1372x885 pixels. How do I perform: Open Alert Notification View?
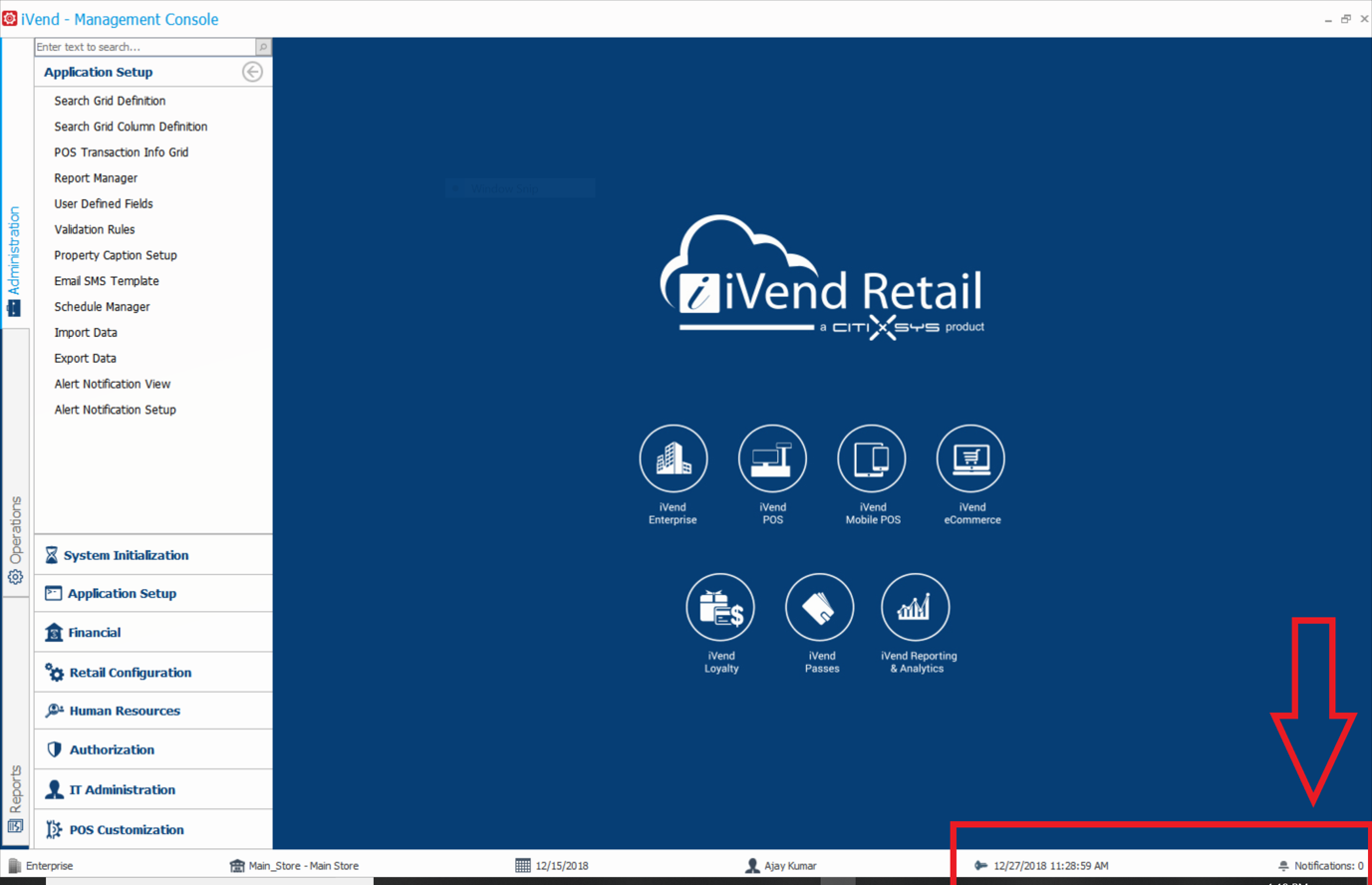tap(113, 384)
